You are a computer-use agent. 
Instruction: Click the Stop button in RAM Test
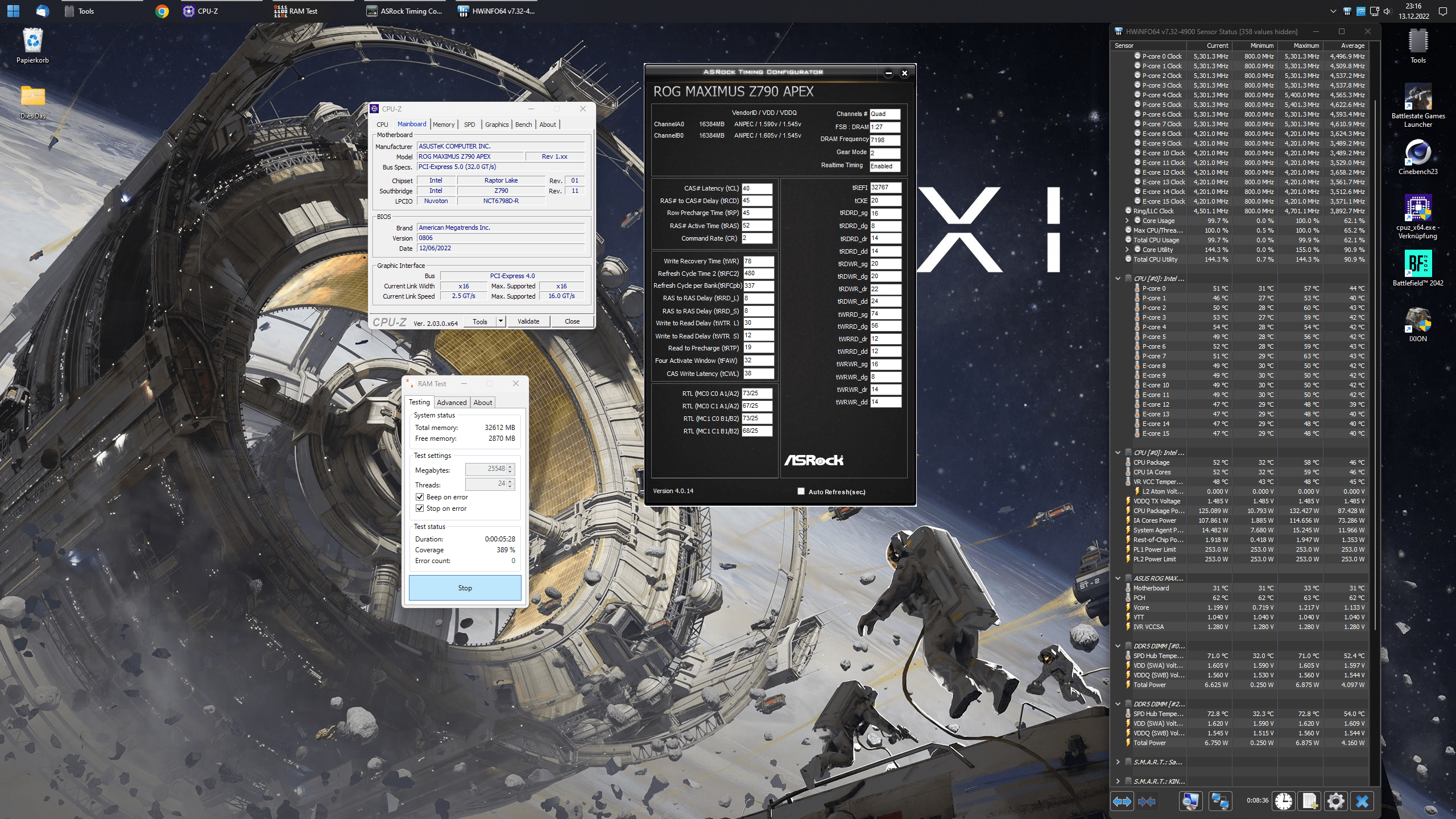click(465, 588)
